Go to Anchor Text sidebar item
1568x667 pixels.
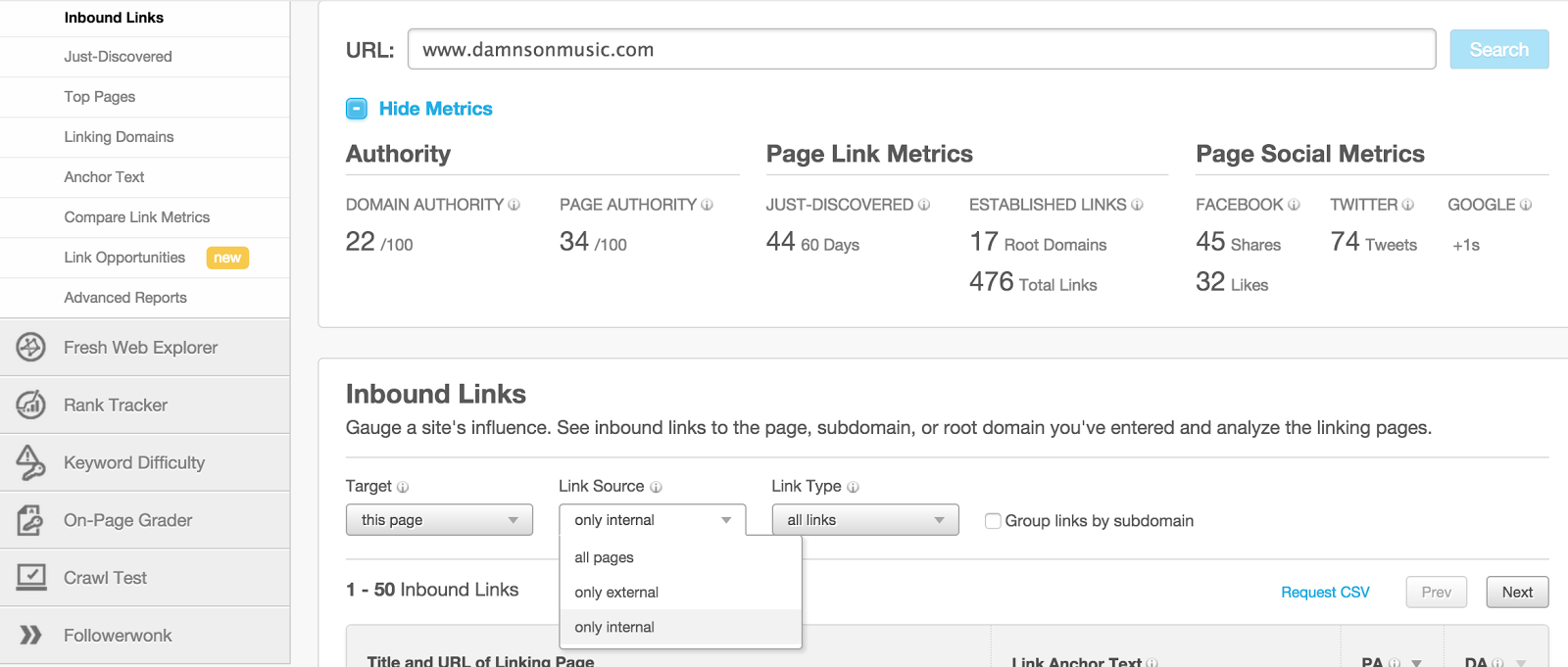click(x=104, y=177)
